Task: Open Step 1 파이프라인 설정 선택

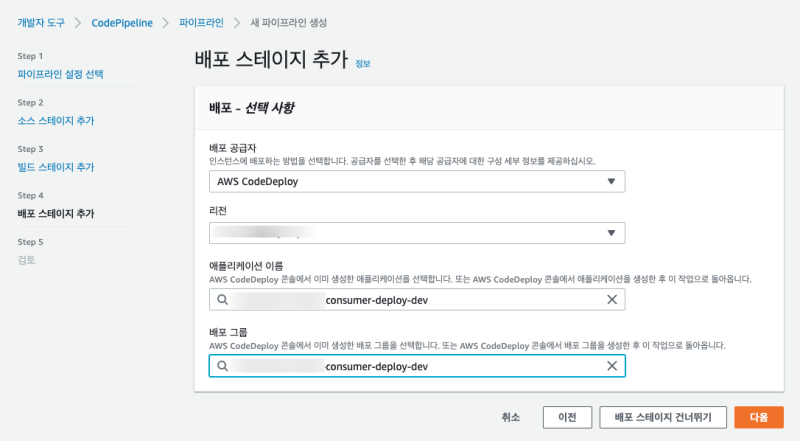Action: [x=60, y=74]
